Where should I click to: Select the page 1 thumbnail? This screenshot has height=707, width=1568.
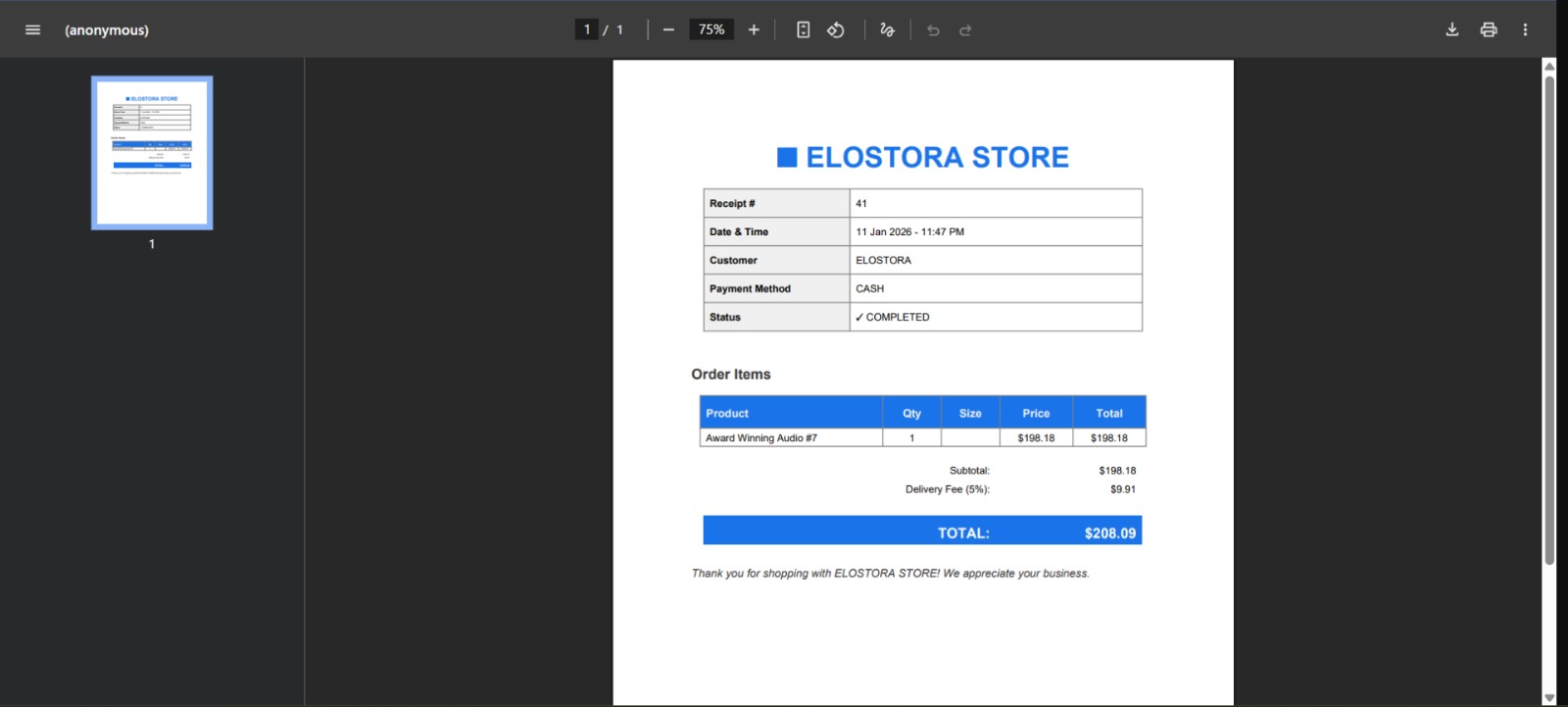pyautogui.click(x=152, y=153)
